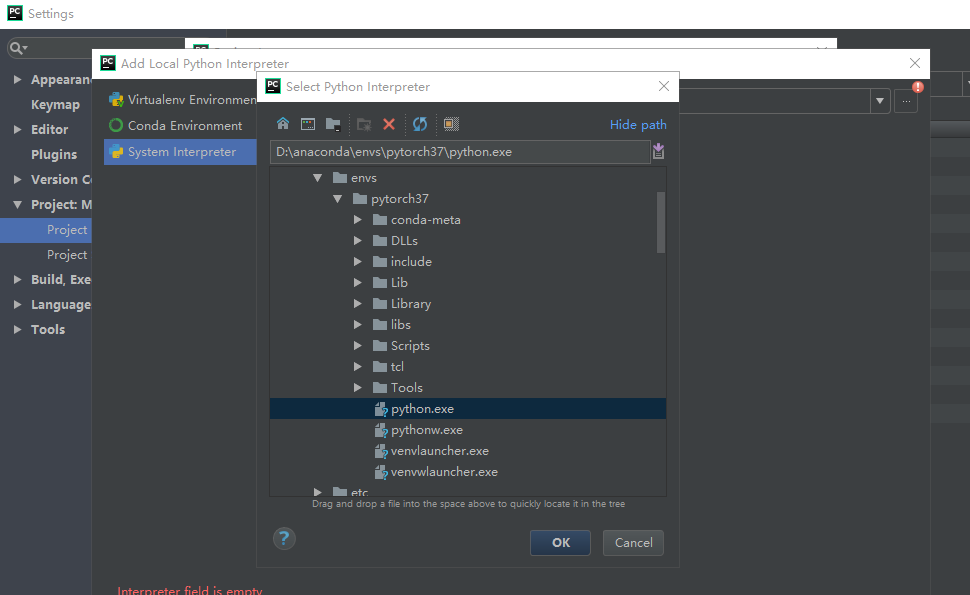Open Keymap settings page
This screenshot has width=970, height=595.
click(x=55, y=105)
